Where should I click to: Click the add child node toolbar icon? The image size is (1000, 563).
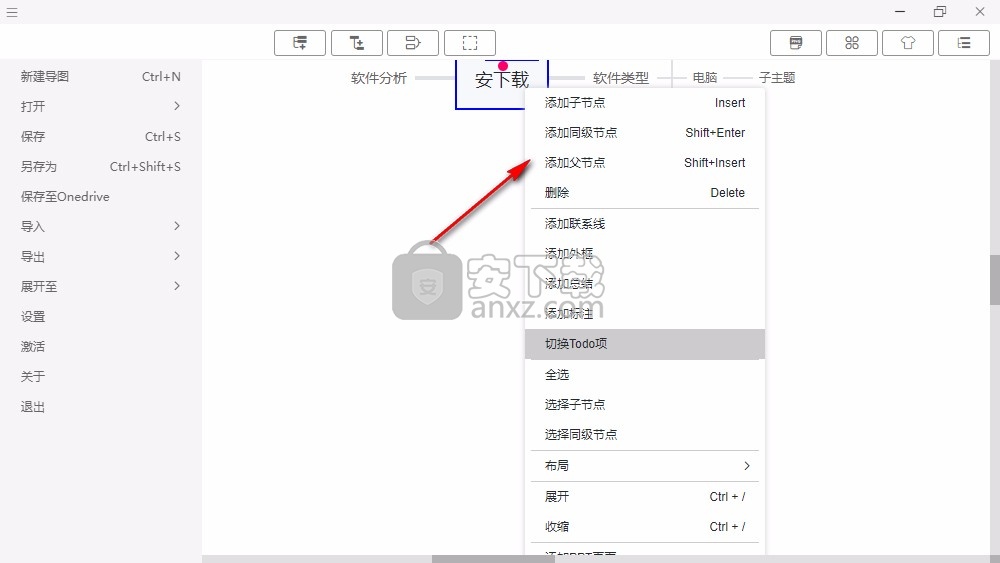pos(357,43)
